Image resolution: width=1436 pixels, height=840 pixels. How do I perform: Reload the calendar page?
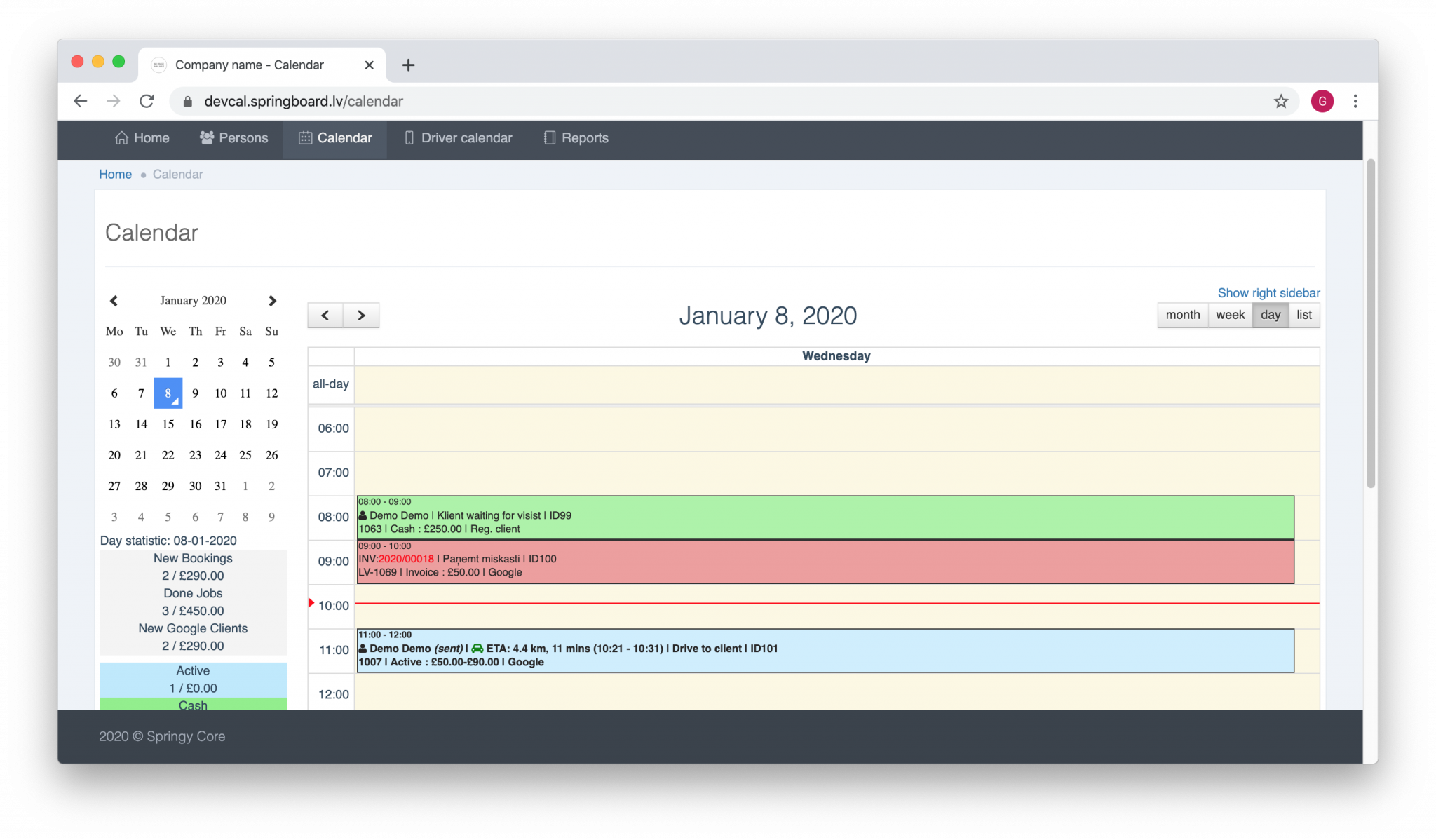coord(147,101)
